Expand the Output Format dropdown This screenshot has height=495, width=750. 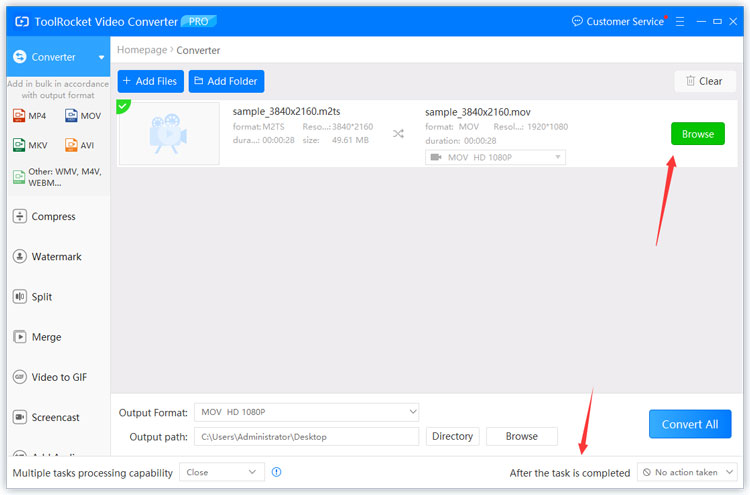point(307,412)
